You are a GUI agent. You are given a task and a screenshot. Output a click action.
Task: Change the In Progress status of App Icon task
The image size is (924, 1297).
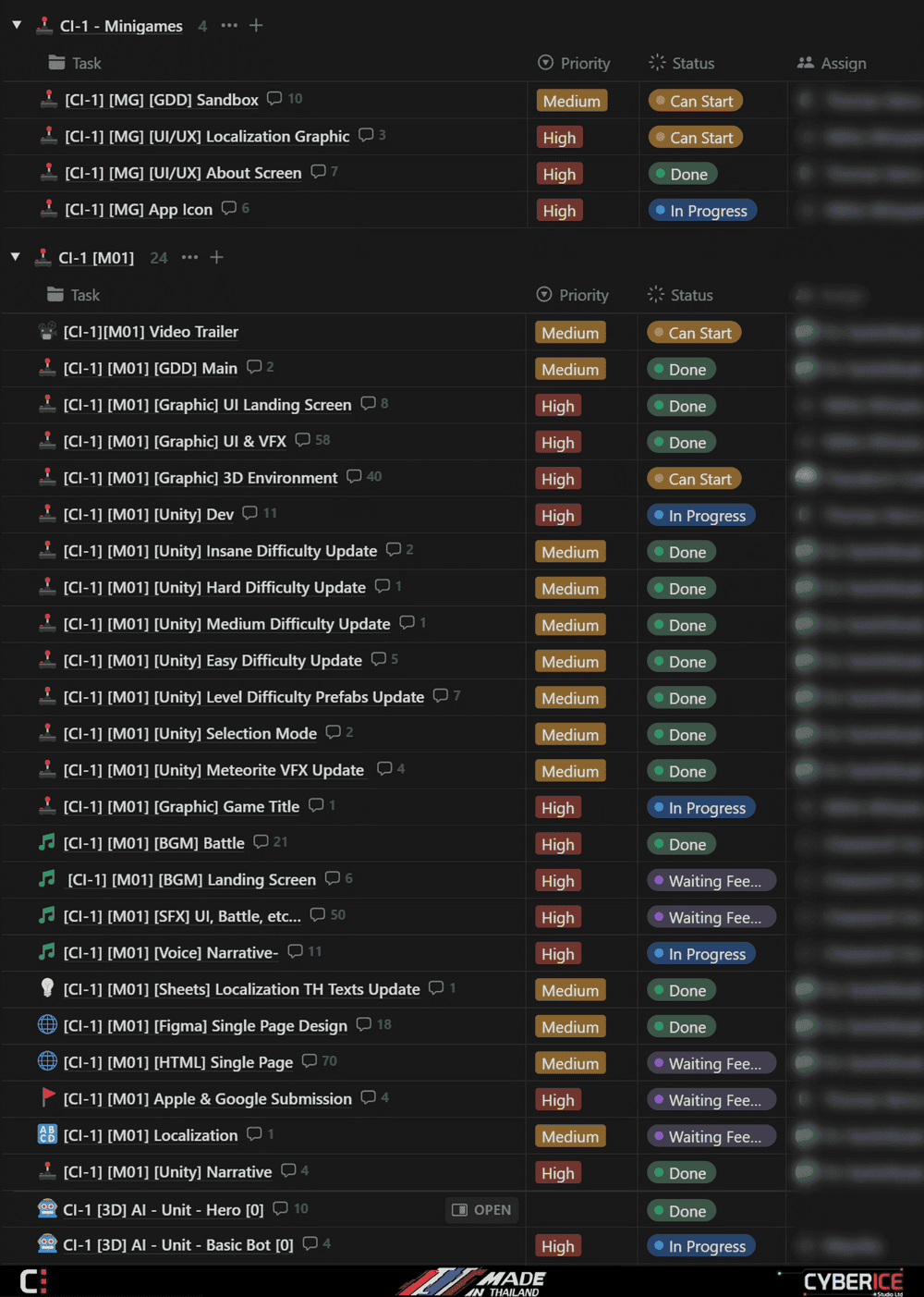701,211
